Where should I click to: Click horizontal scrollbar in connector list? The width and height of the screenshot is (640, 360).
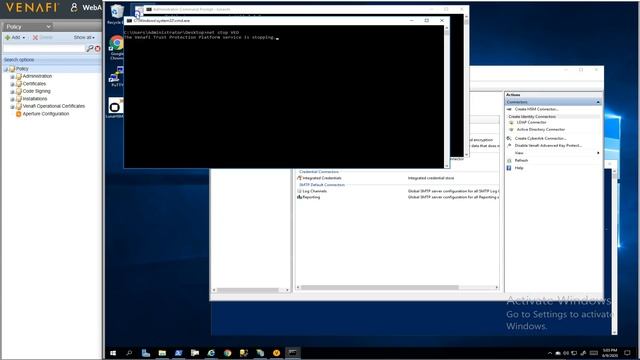(x=380, y=288)
